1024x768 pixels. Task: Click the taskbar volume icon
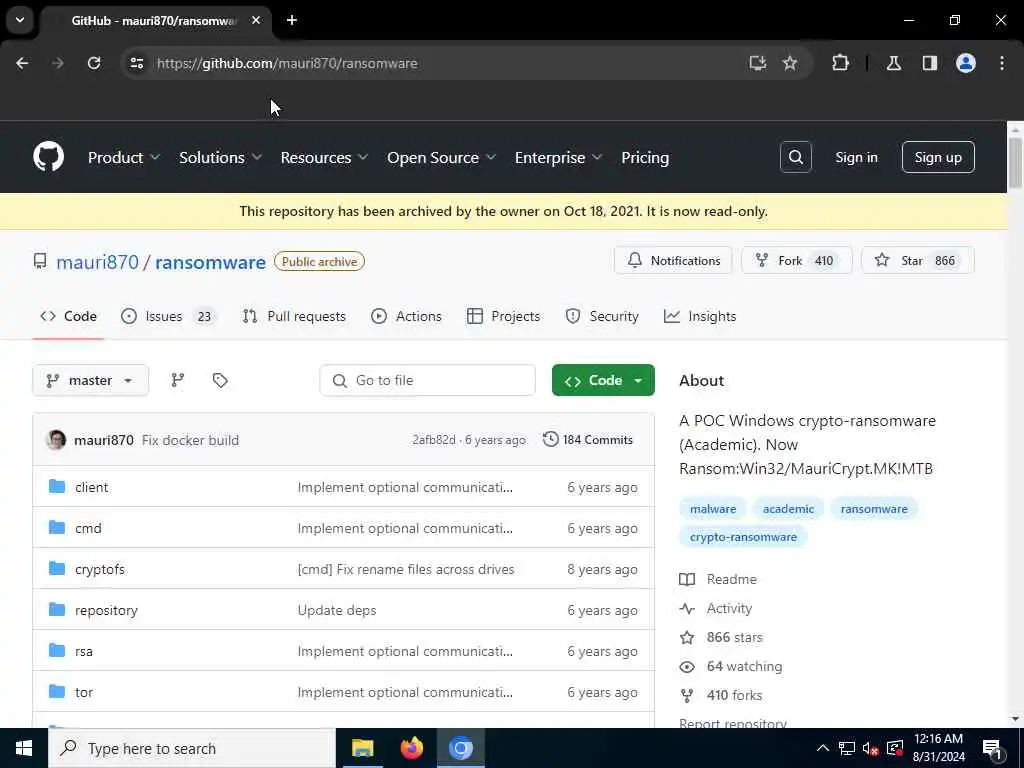pos(870,748)
